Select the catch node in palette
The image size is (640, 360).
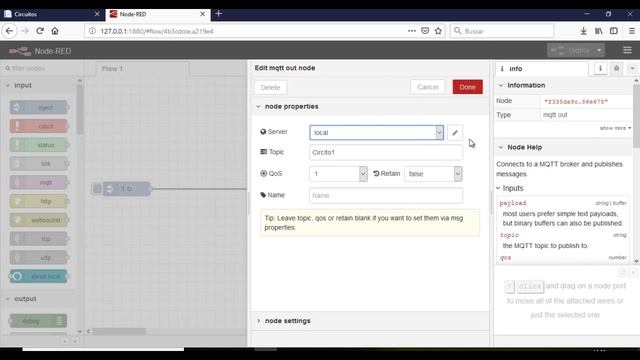click(39, 126)
